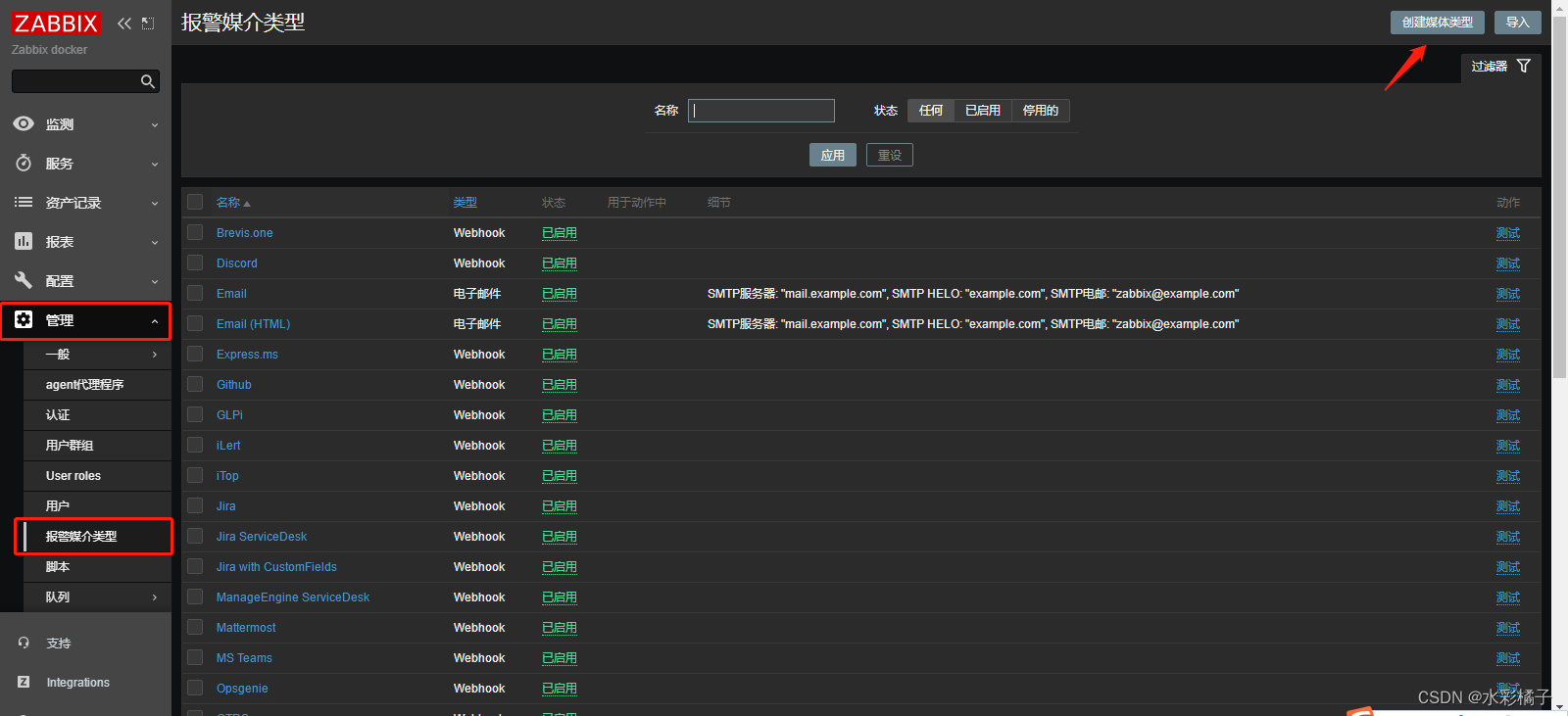Open the 过滤器 filter tab
This screenshot has width=1568, height=716.
1500,67
